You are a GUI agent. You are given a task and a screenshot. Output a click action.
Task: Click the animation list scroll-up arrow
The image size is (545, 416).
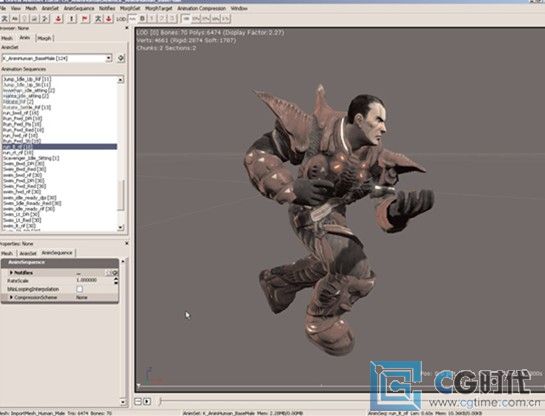[121, 80]
